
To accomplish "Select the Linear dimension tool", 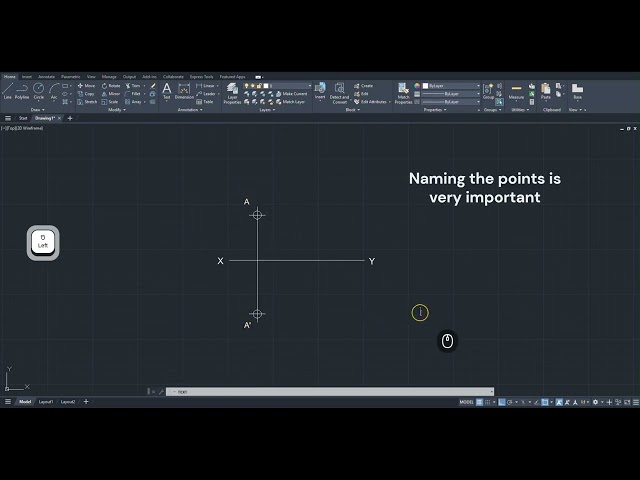I will 206,86.
